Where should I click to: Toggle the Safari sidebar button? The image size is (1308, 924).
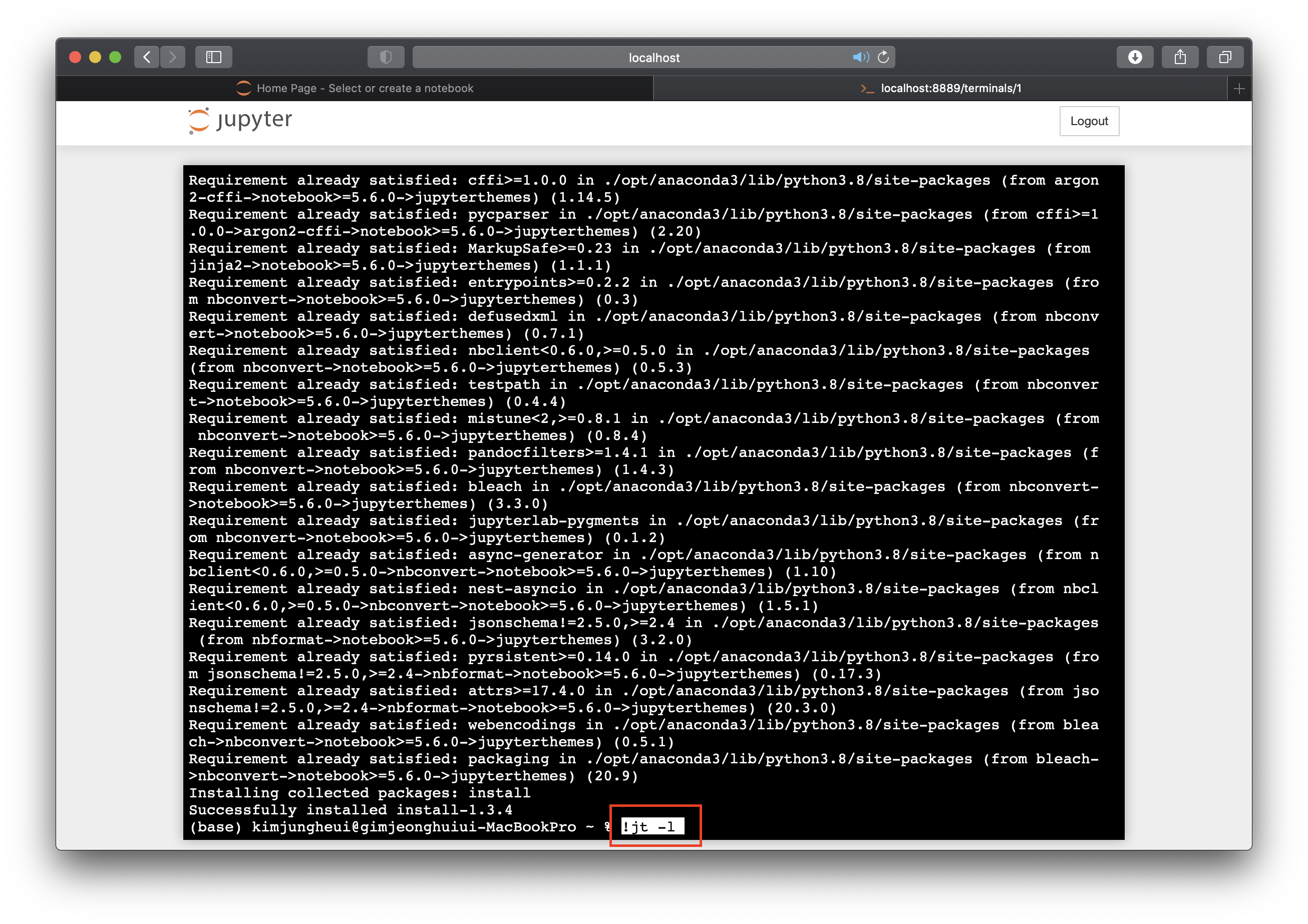point(214,57)
